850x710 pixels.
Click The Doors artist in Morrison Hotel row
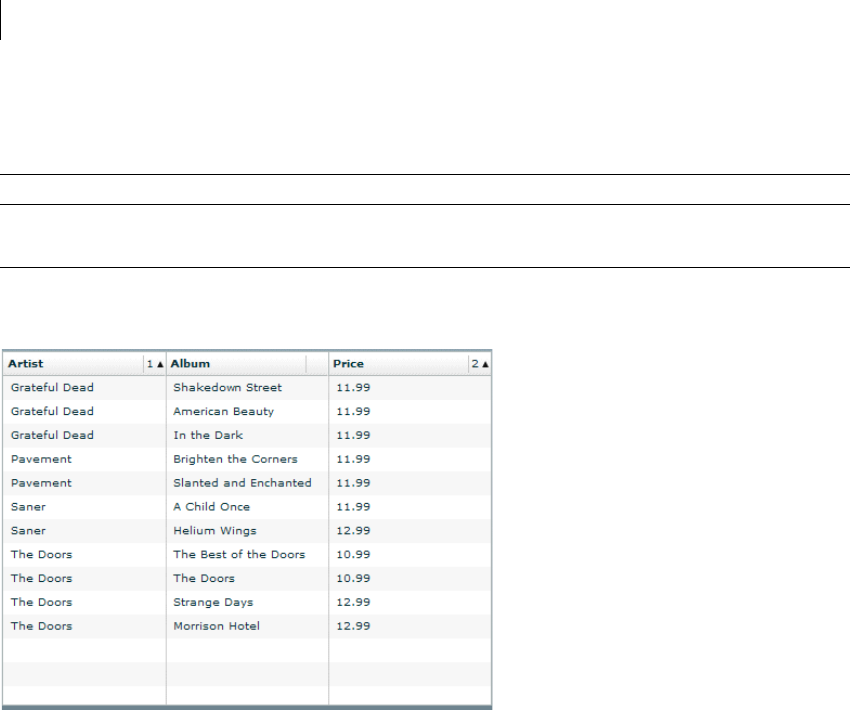click(x=41, y=626)
